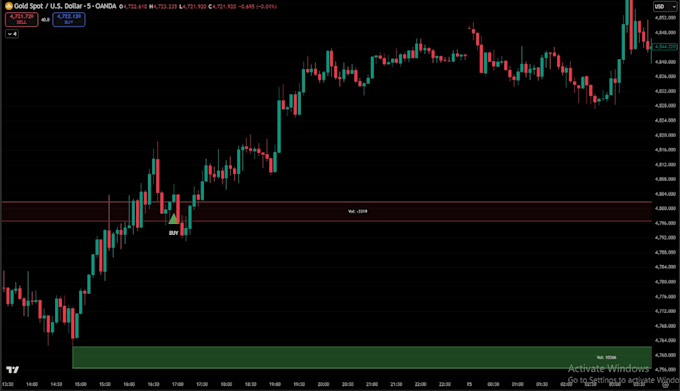The image size is (680, 391).
Task: Click the price change -0.695 (-0.01%)
Action: pos(258,7)
